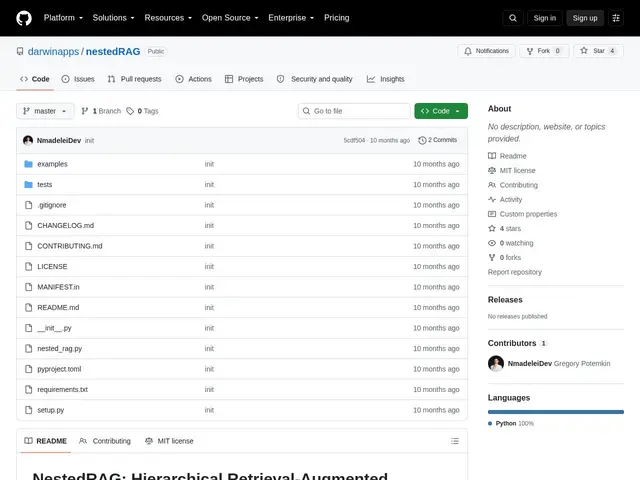View the 2 Commits history
640x480 pixels.
pos(438,140)
